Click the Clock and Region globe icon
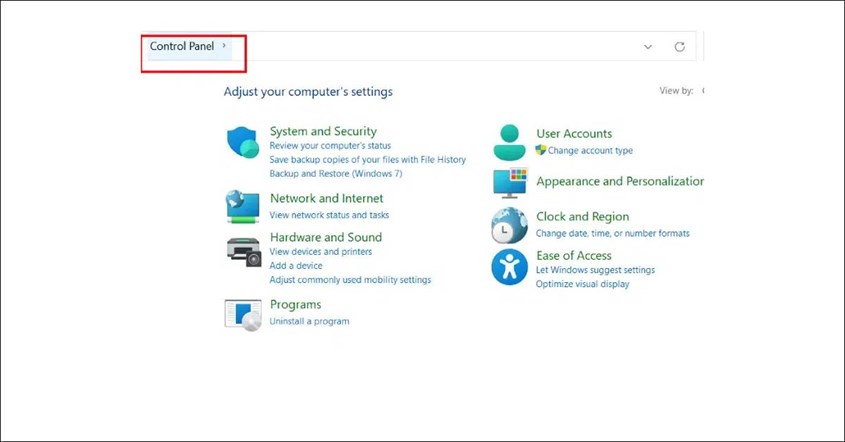The height and width of the screenshot is (442, 845). point(509,225)
